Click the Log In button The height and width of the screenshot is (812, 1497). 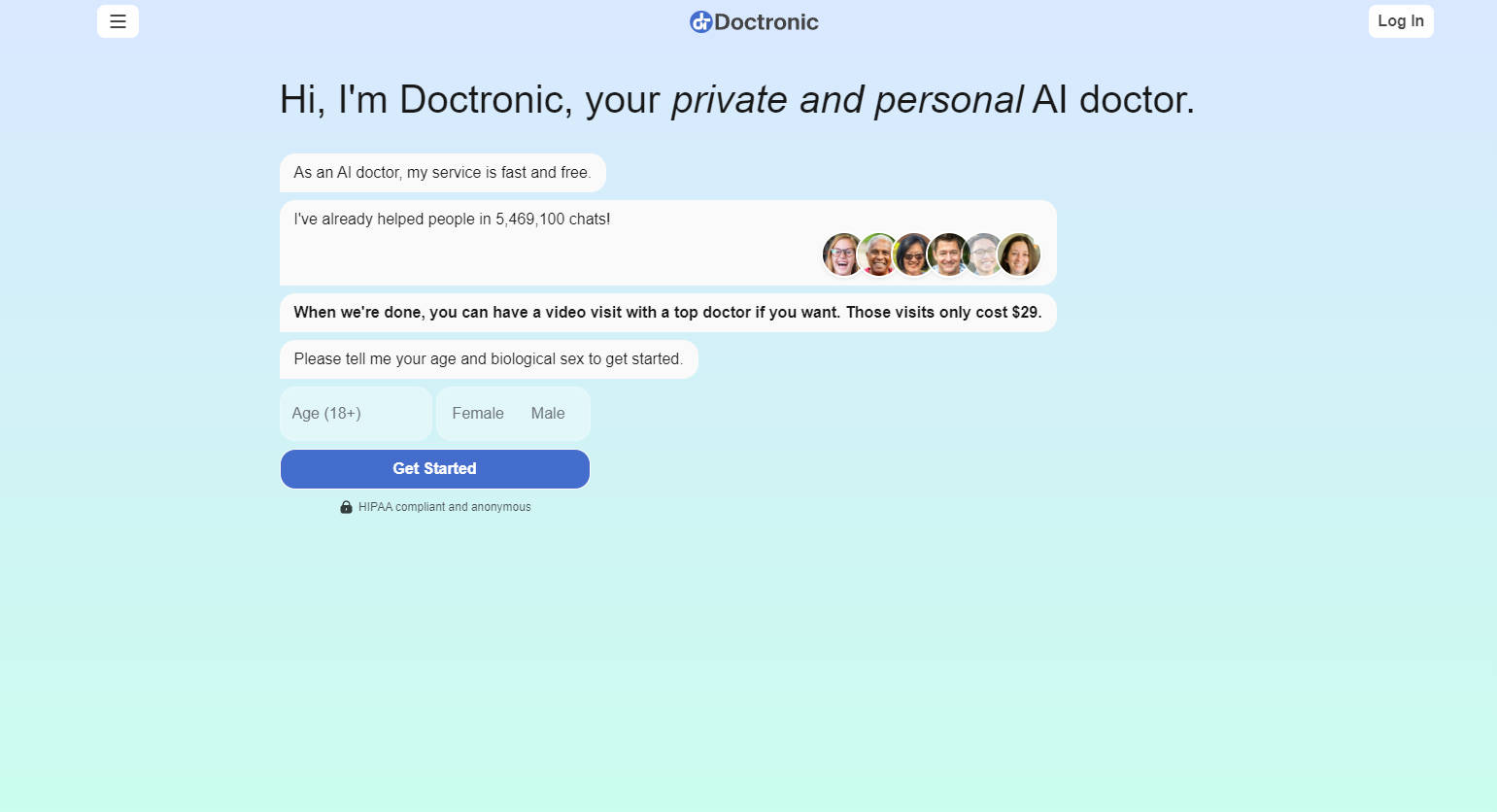[1400, 20]
